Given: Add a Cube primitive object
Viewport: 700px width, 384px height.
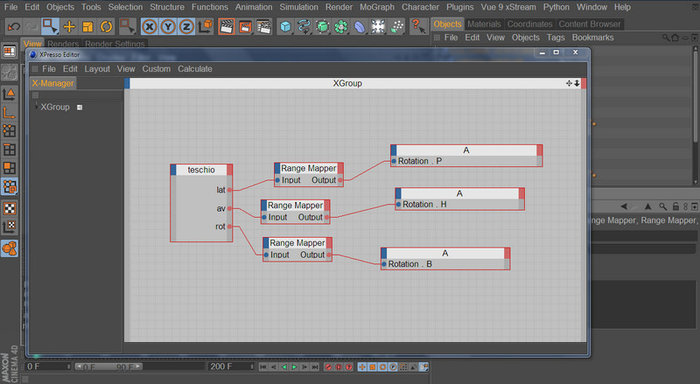Looking at the screenshot, I should (x=285, y=27).
